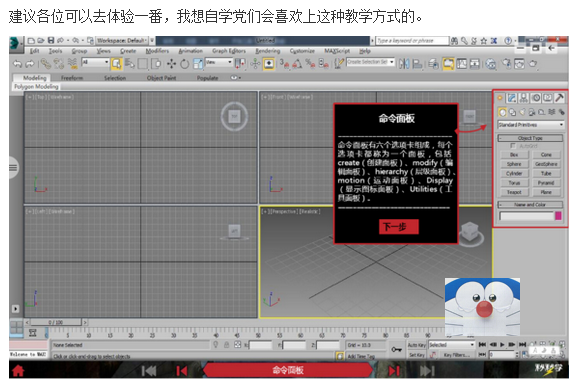Enable the AutoGrid checkbox
Image resolution: width=570 pixels, height=386 pixels.
[513, 146]
